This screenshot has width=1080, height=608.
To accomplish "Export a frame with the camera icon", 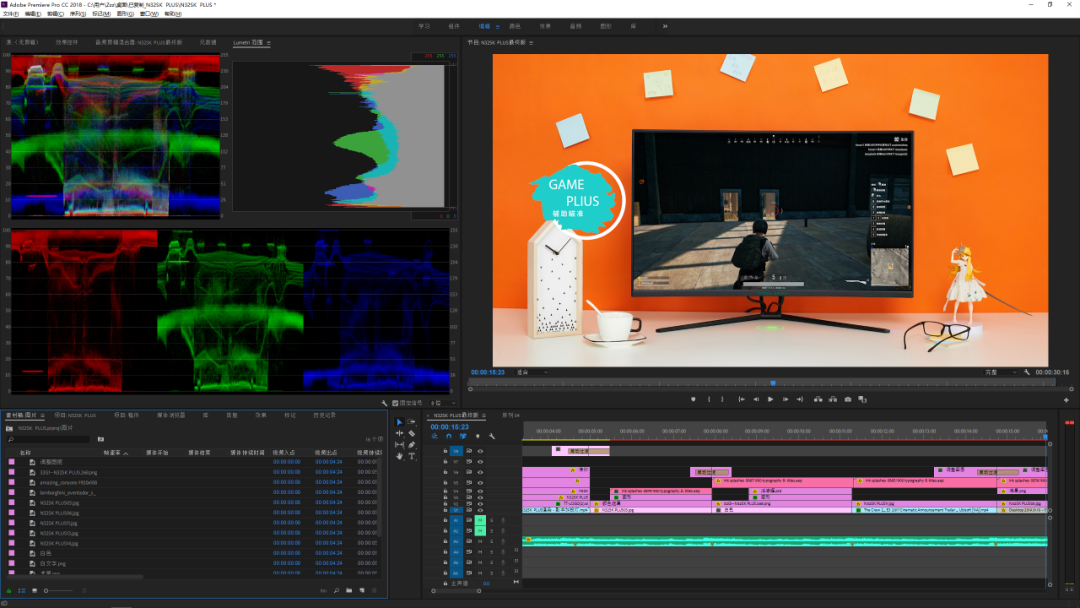I will (x=848, y=399).
